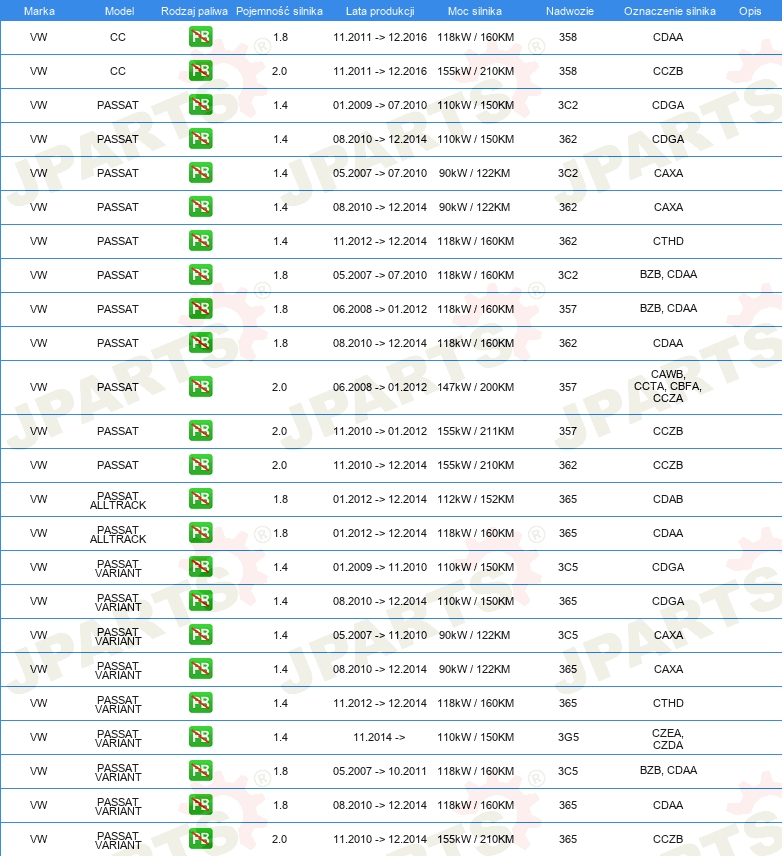The image size is (782, 856).
Task: Click fuel icon in Passat 155kW / 211KM row
Action: click(x=200, y=431)
